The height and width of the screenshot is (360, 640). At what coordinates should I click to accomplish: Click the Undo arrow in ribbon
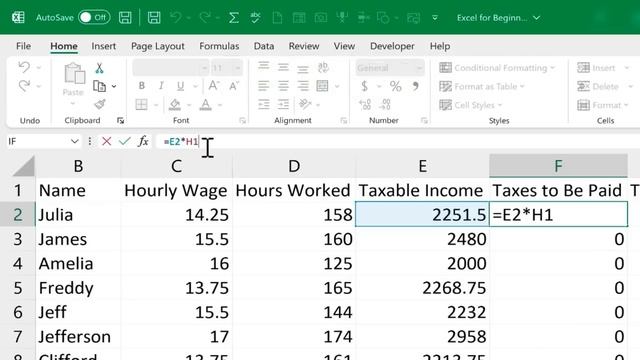(x=24, y=67)
